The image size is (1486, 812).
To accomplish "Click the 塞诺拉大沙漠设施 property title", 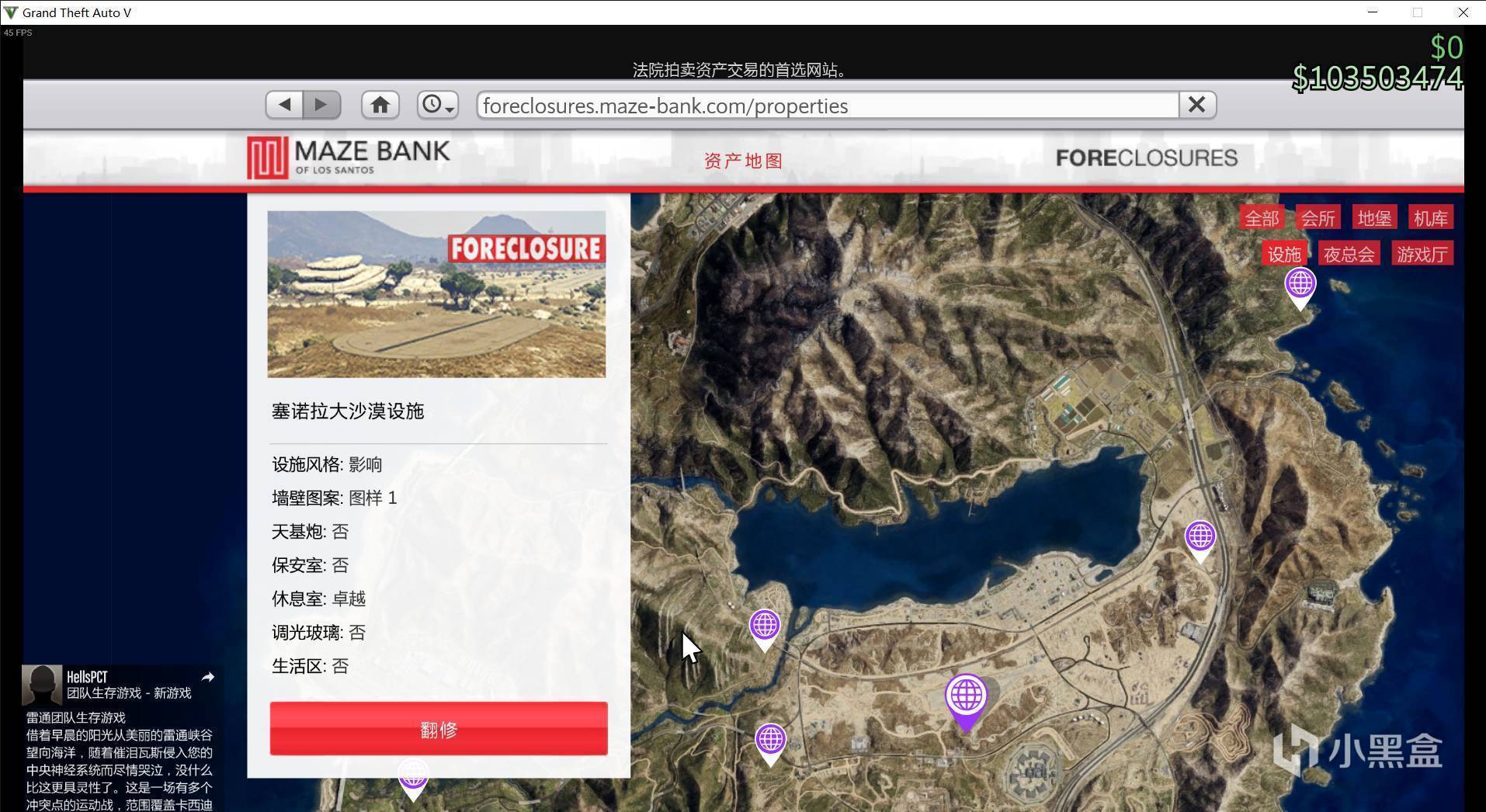I will click(x=348, y=411).
